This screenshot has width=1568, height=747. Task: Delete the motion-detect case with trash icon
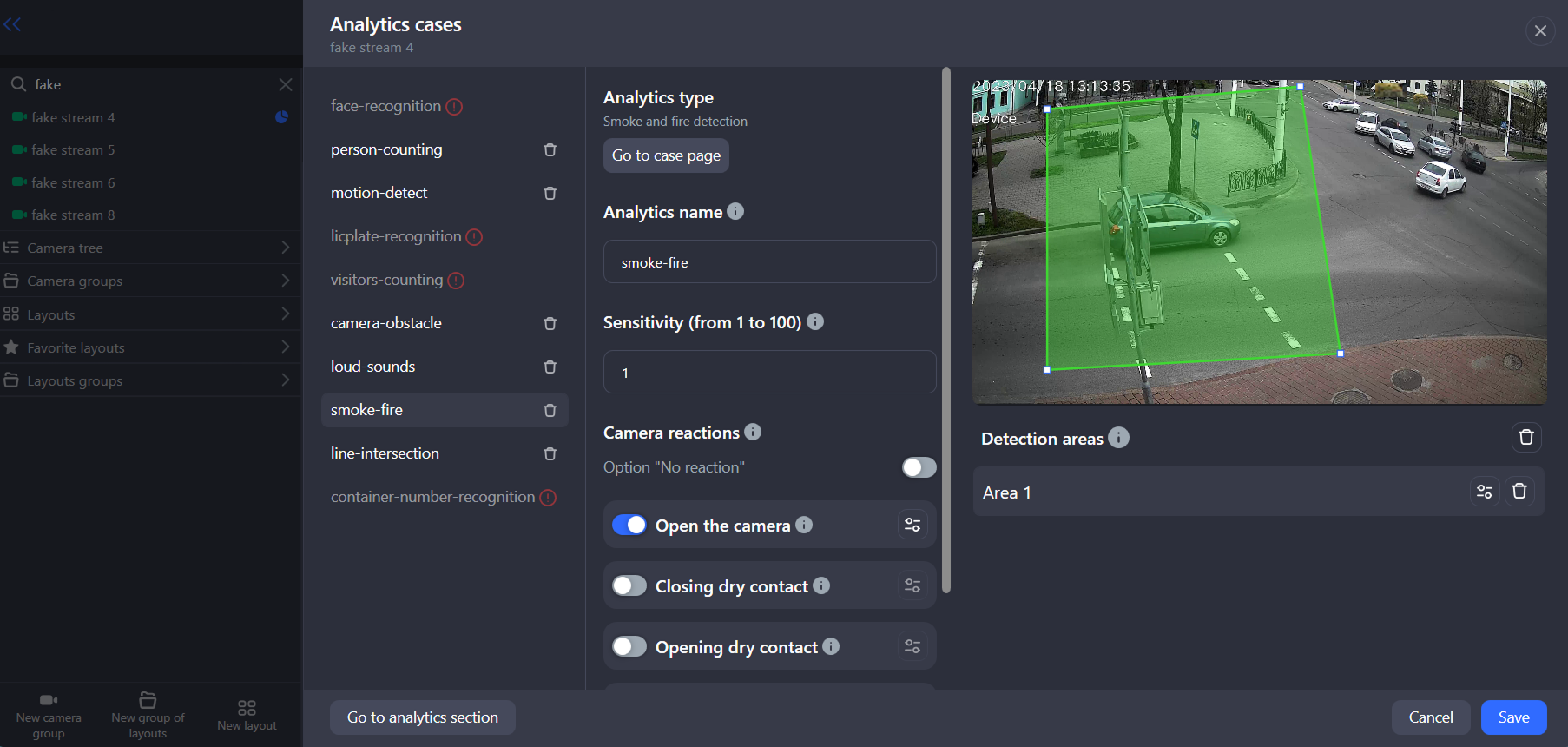pos(550,194)
